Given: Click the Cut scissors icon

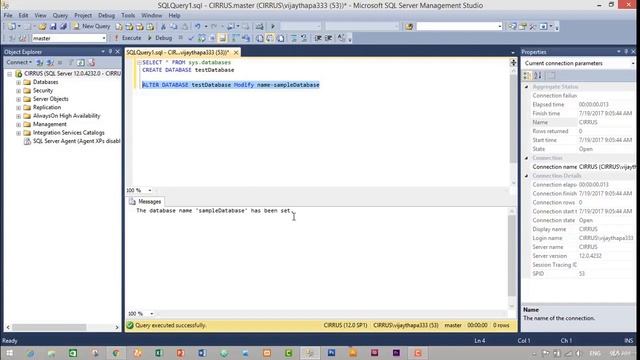Looking at the screenshot, I should pos(163,26).
